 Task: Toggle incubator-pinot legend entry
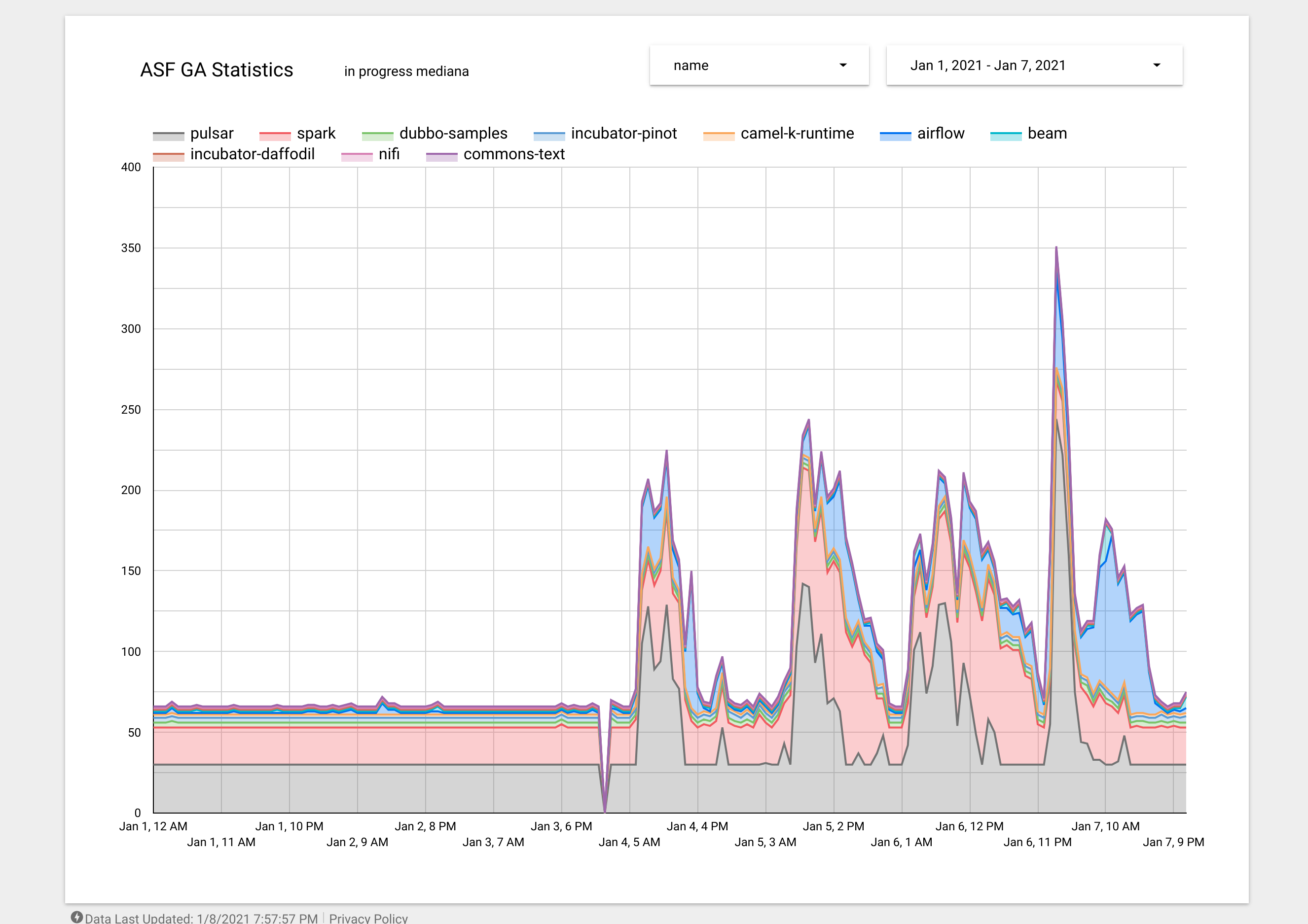pos(623,133)
